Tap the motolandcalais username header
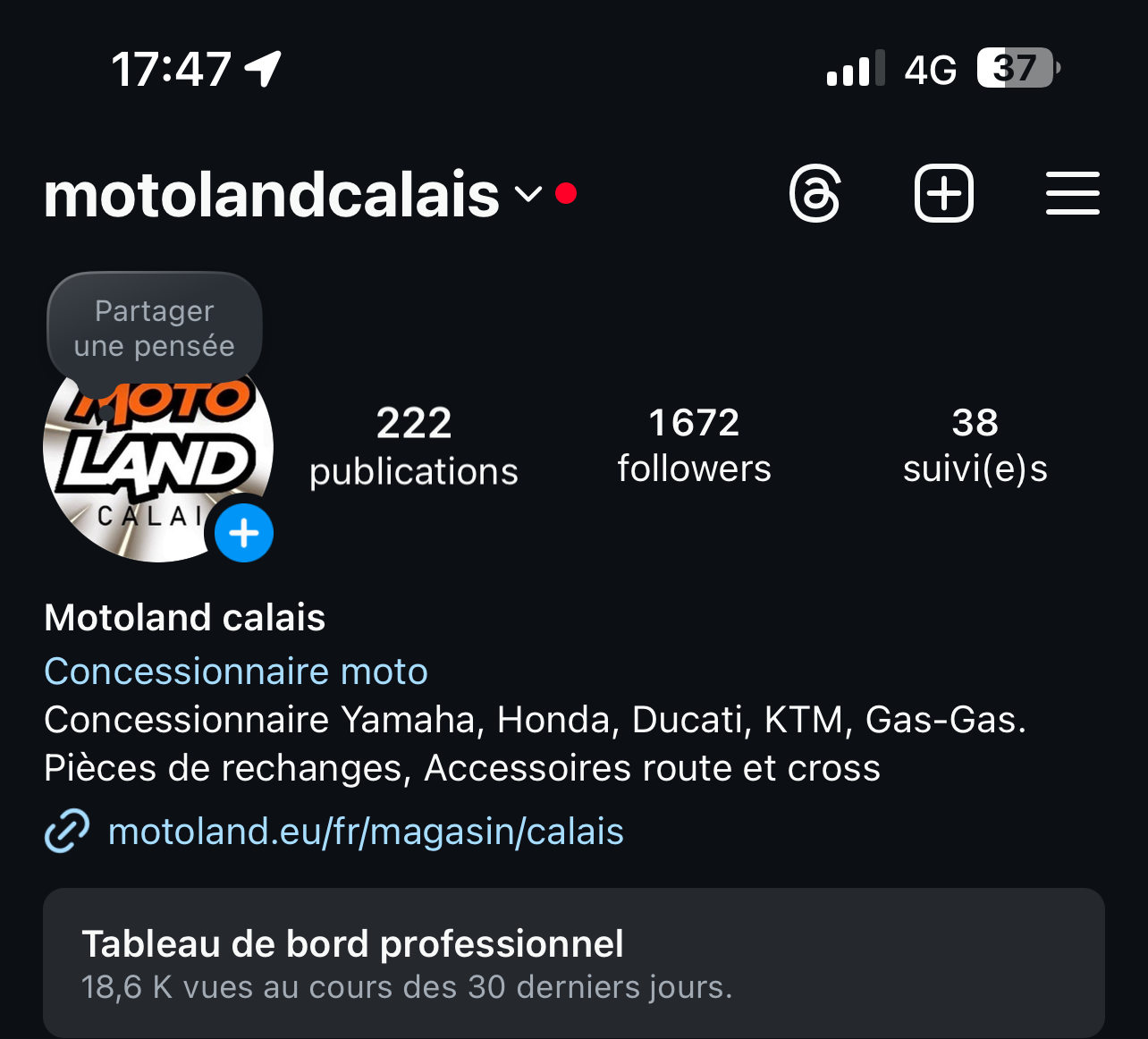 point(272,194)
